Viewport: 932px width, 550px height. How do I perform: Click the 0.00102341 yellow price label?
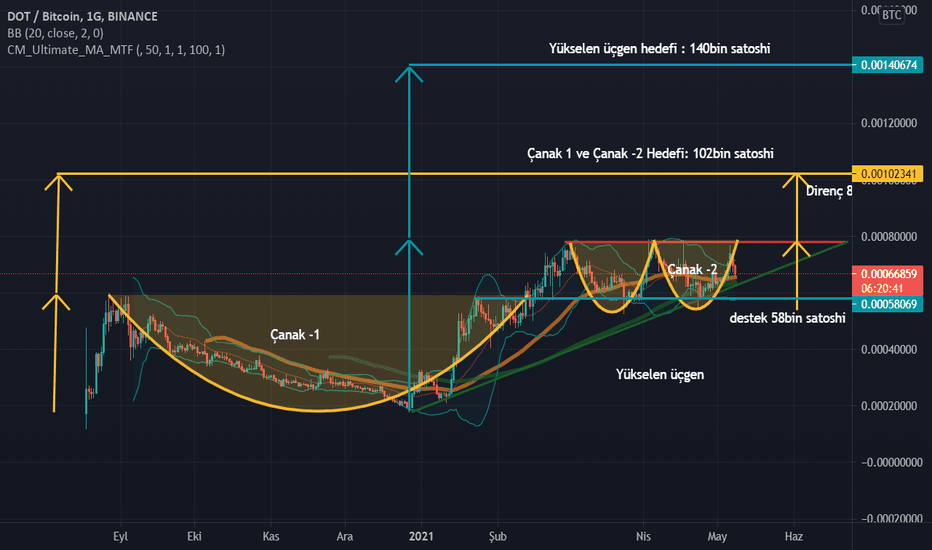coord(887,174)
